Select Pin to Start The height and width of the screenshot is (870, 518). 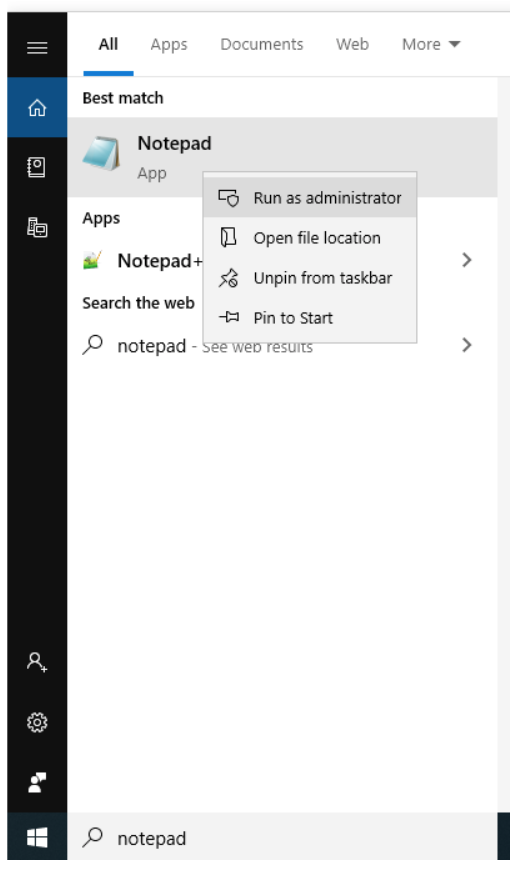pyautogui.click(x=310, y=318)
